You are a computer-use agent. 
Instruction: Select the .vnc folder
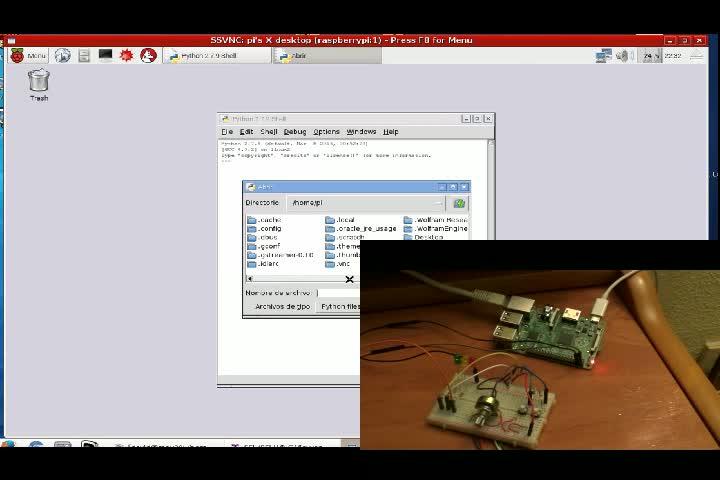coord(338,264)
